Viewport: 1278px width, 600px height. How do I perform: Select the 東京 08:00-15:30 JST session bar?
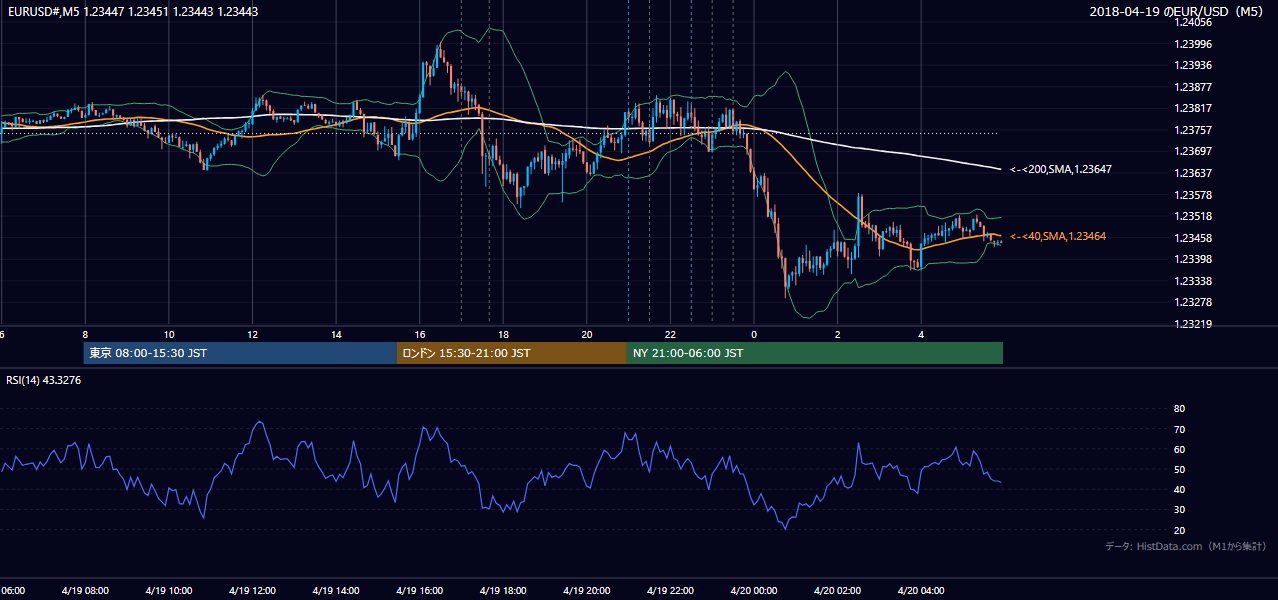[x=240, y=353]
